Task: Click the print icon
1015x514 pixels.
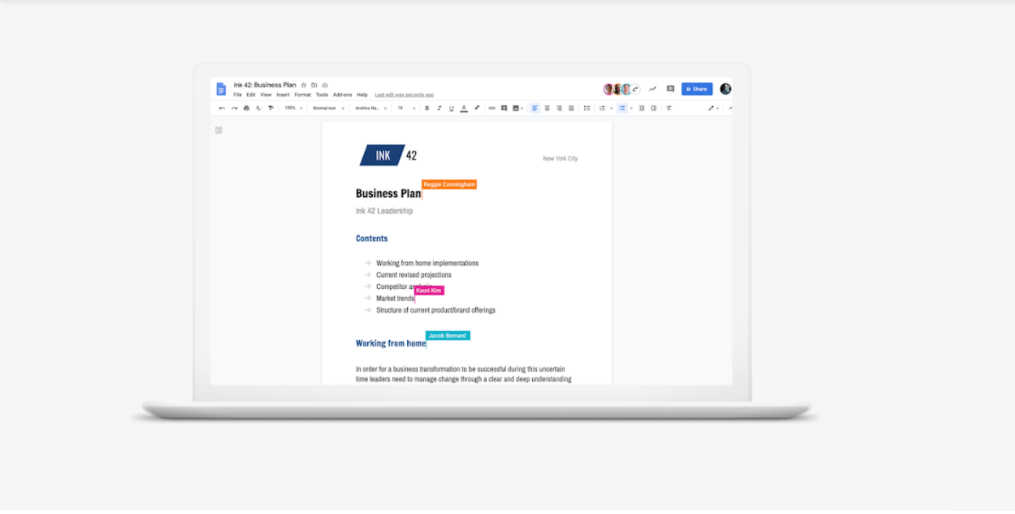Action: 246,108
